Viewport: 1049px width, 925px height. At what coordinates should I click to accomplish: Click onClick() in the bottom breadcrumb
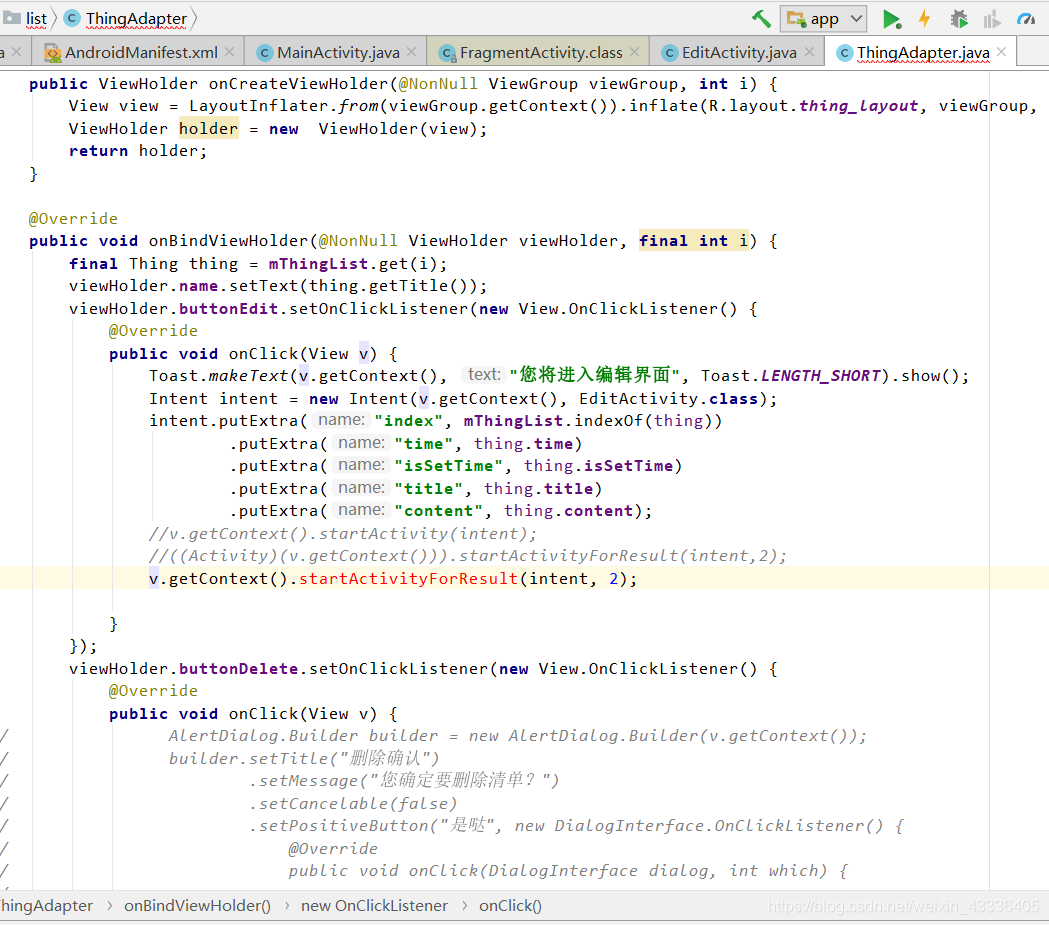coord(510,906)
